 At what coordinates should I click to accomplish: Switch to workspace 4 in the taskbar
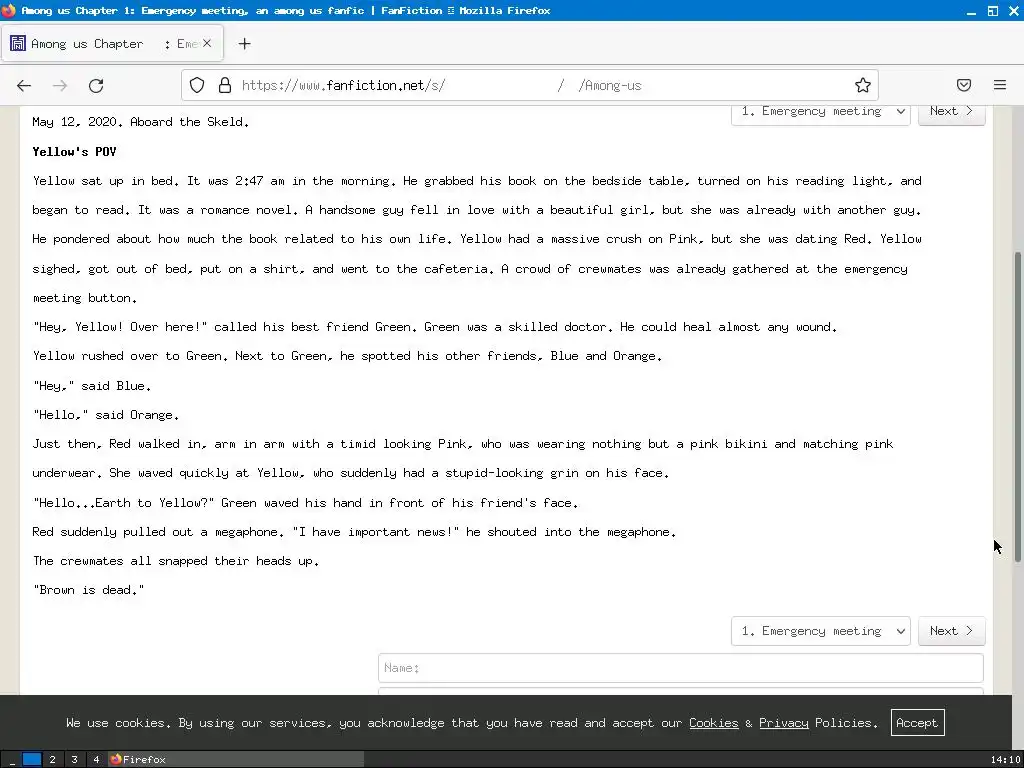tap(96, 760)
